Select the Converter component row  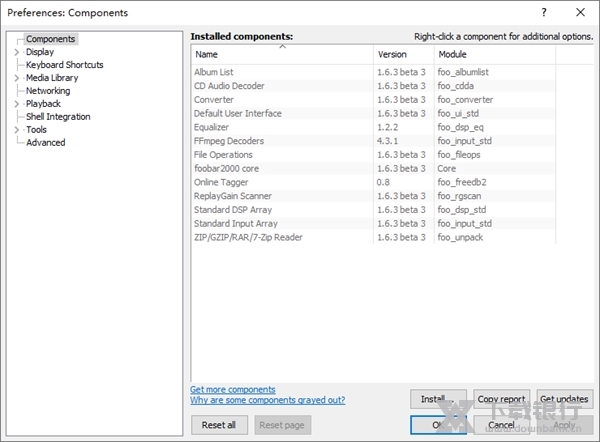tap(373, 99)
